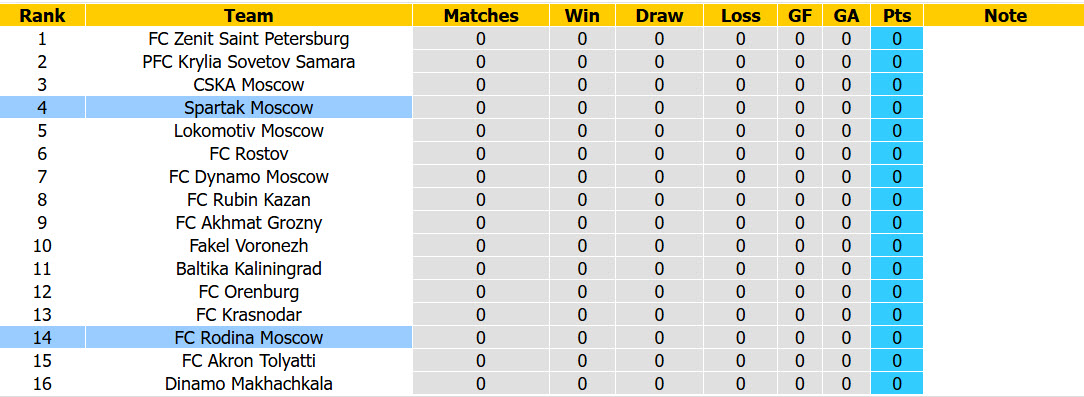1084x397 pixels.
Task: Select FC Rostov in the table
Action: coord(249,154)
